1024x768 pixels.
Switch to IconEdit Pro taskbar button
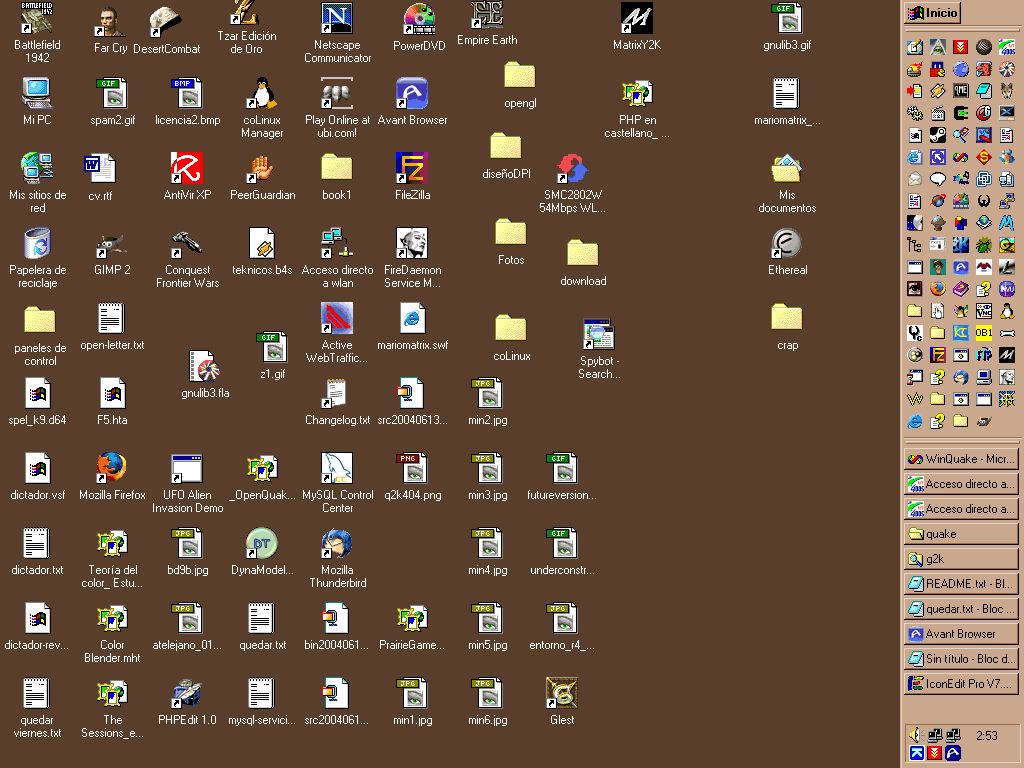(x=961, y=684)
